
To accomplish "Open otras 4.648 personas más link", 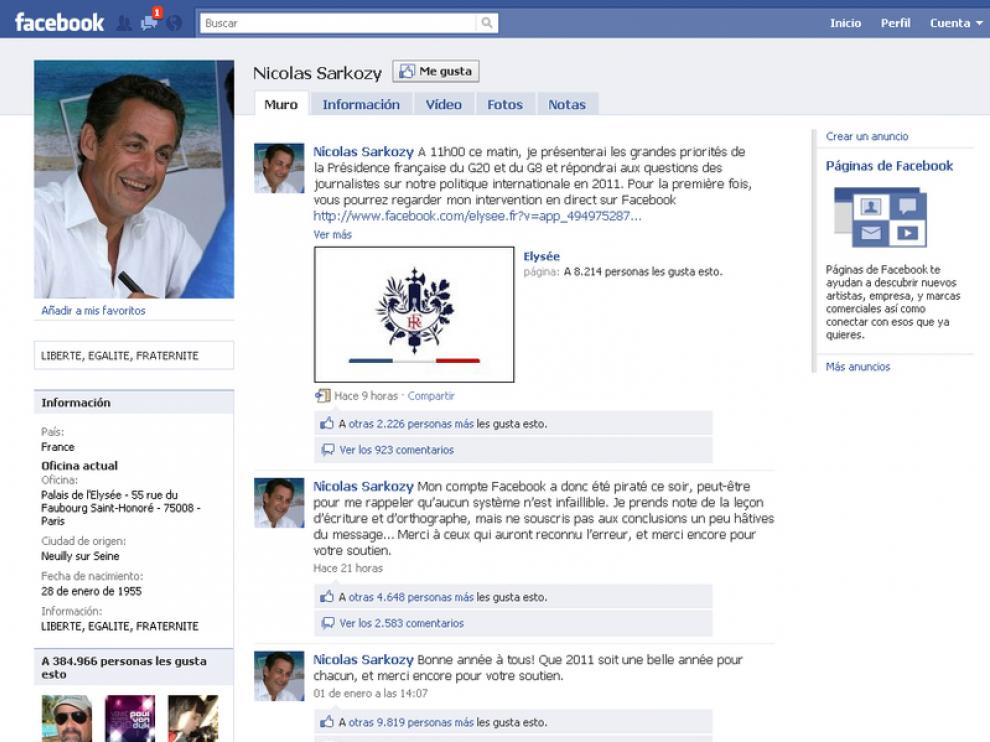I will click(x=411, y=597).
